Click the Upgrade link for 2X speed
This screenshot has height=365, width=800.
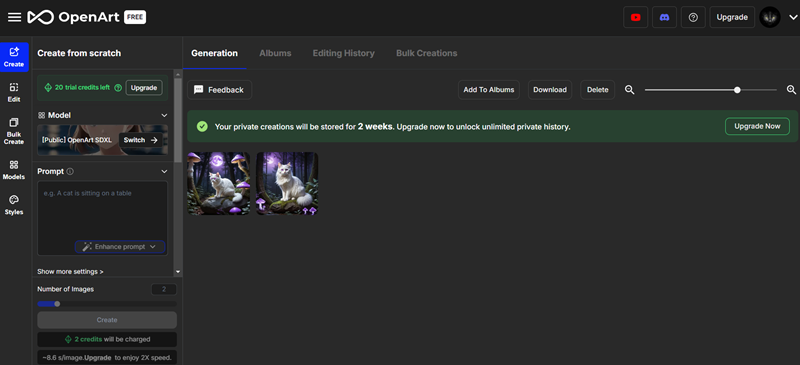pos(98,357)
